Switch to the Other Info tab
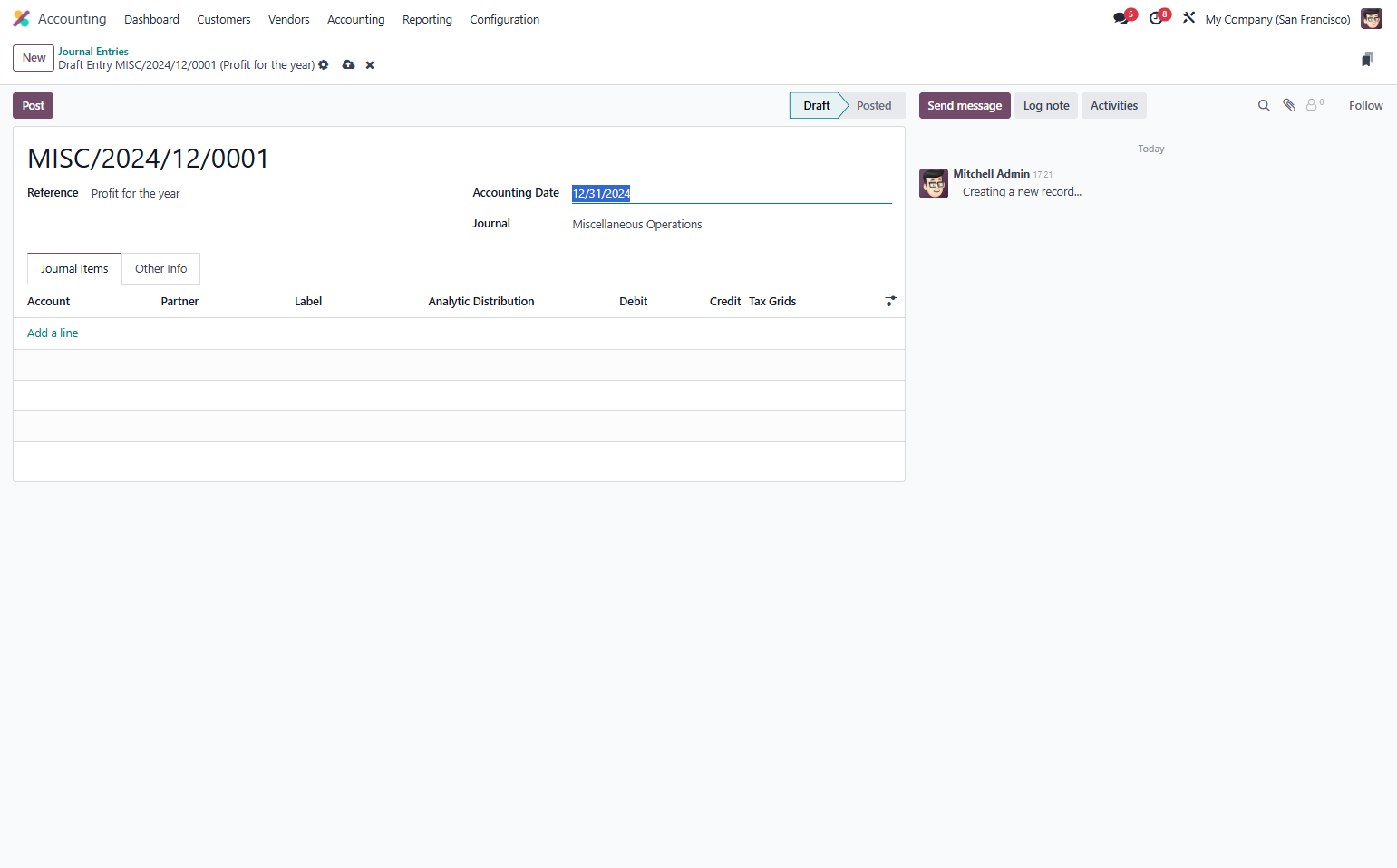 [161, 269]
